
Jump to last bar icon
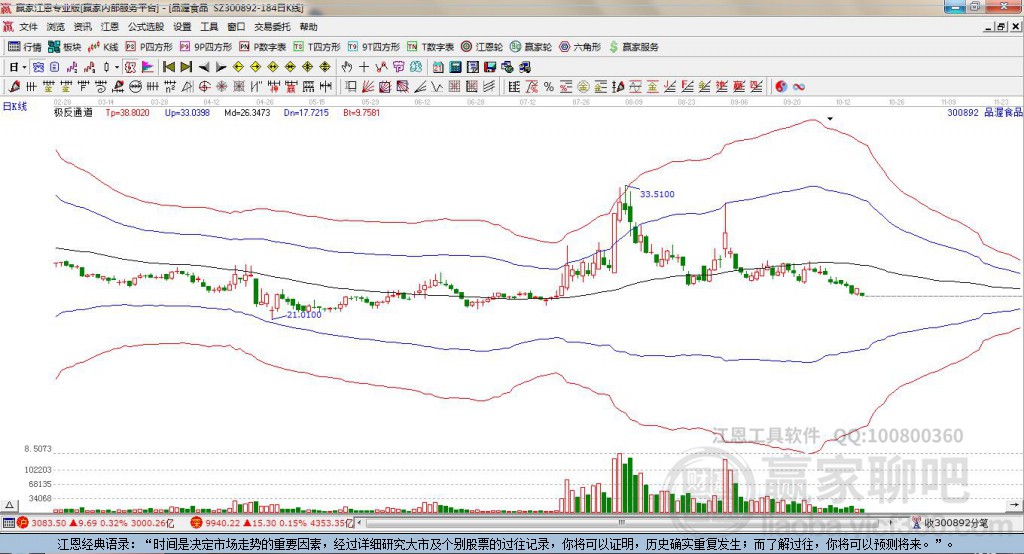(x=186, y=67)
